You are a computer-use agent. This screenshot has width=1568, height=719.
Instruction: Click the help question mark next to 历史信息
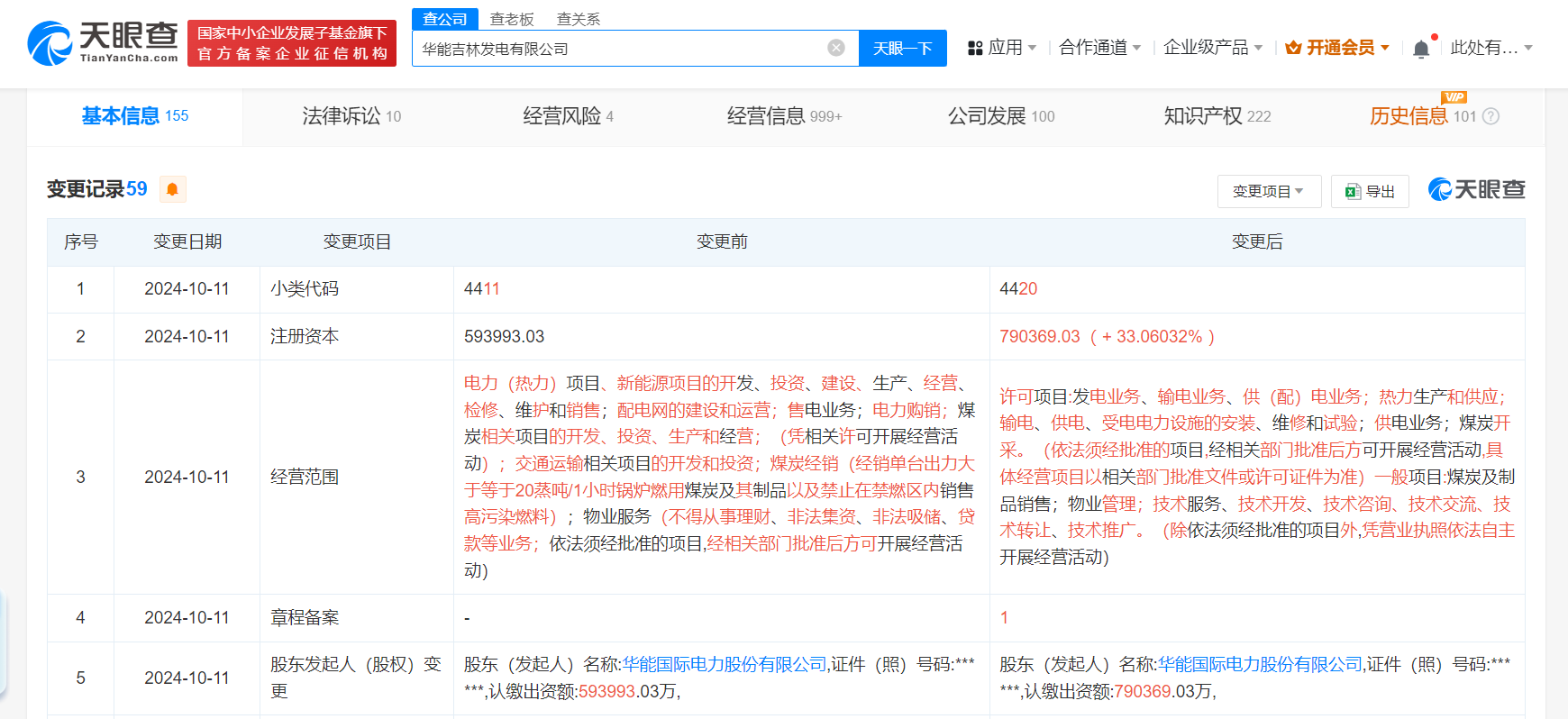[x=1491, y=116]
